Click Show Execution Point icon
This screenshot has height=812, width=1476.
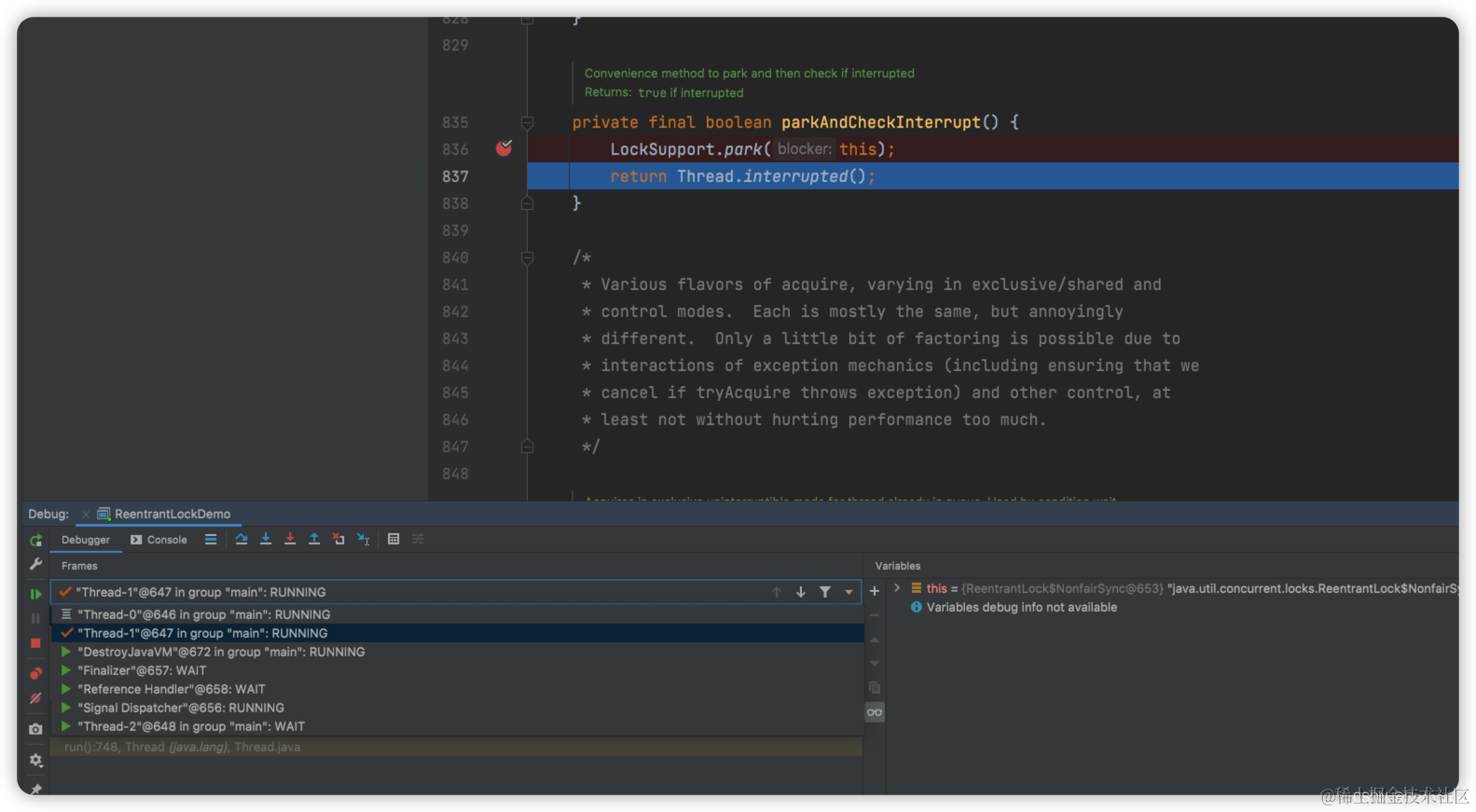211,540
